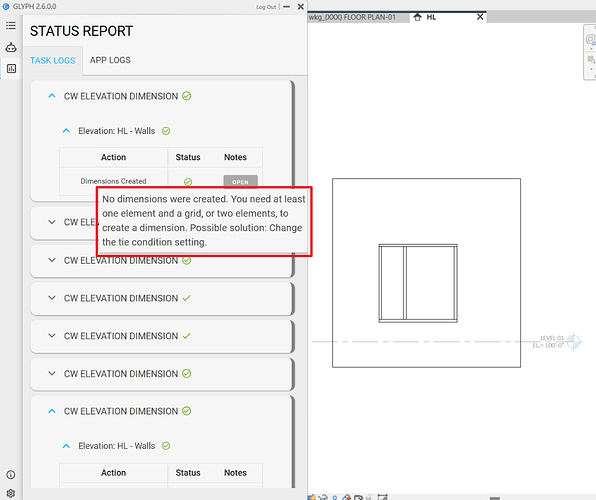Collapse the first Elevation: HL - Walls row
The height and width of the screenshot is (500, 596).
pyautogui.click(x=66, y=131)
